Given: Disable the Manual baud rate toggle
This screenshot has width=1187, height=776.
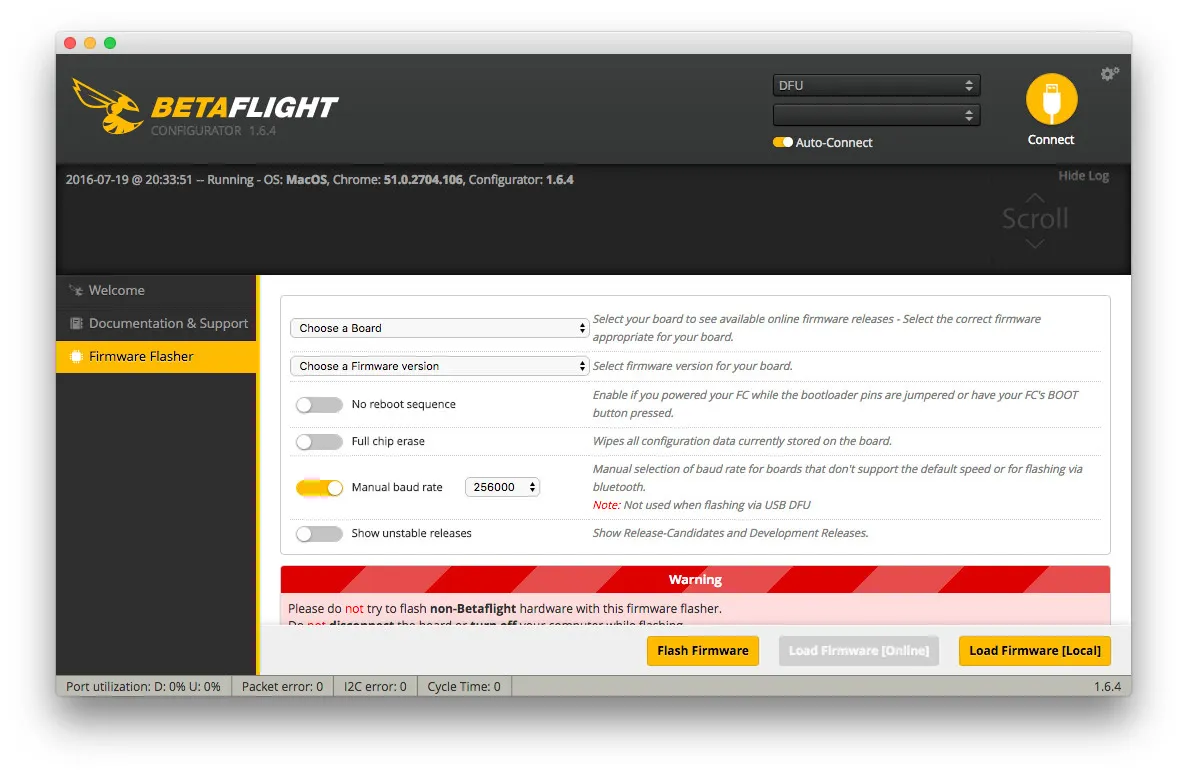Looking at the screenshot, I should 319,488.
